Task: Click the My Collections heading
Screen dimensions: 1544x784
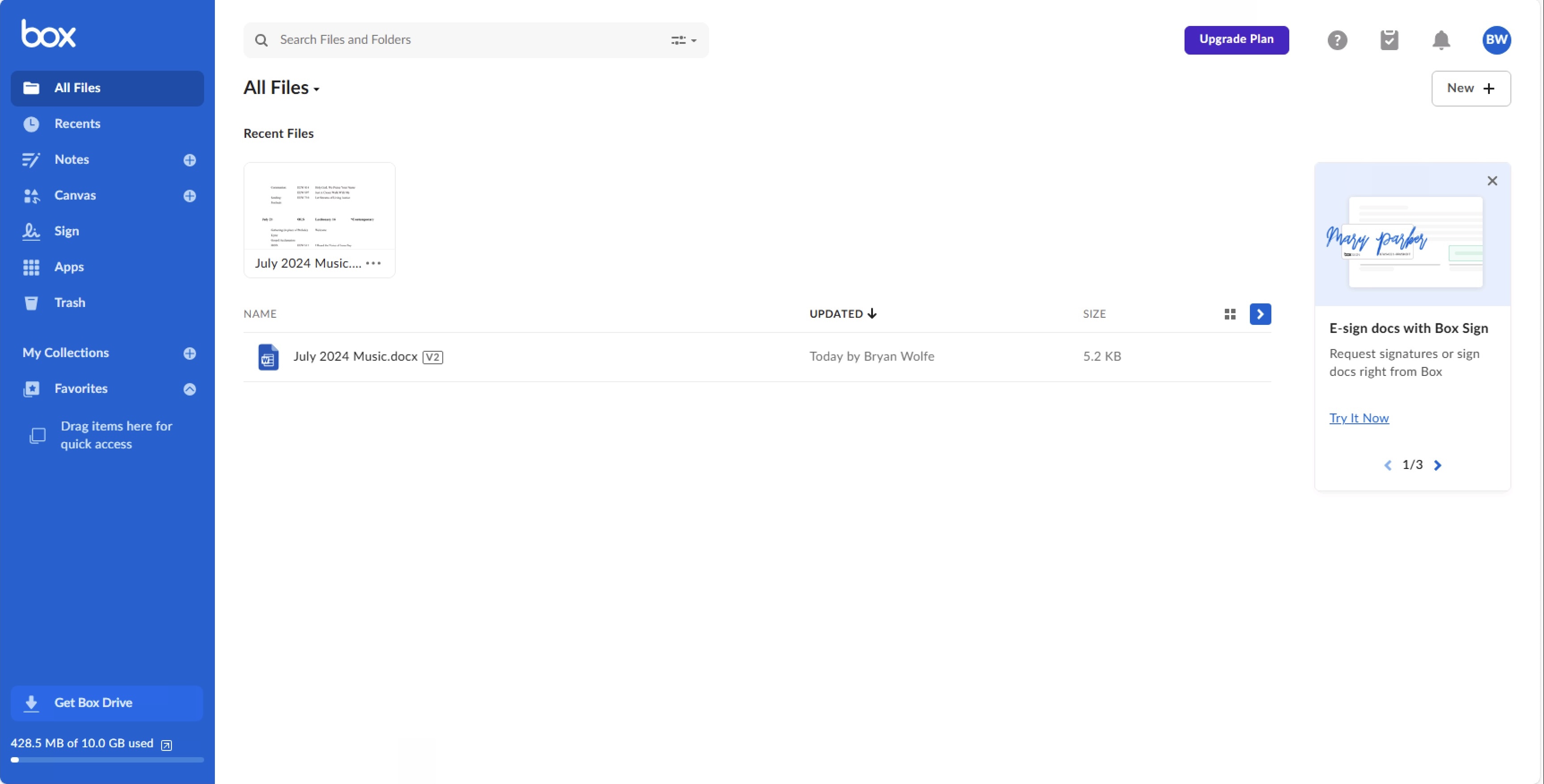Action: pos(66,353)
